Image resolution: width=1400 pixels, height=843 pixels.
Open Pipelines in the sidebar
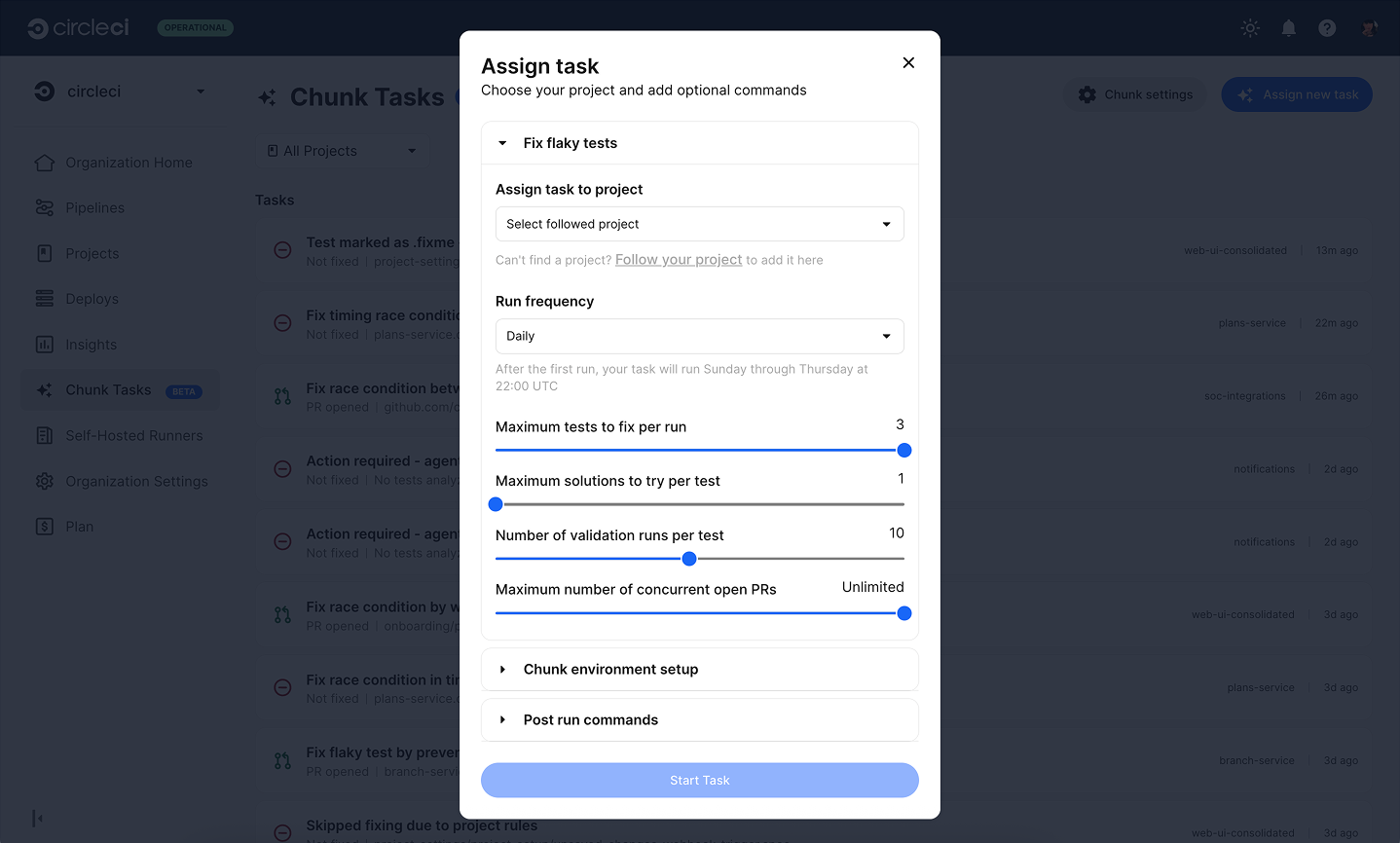93,207
